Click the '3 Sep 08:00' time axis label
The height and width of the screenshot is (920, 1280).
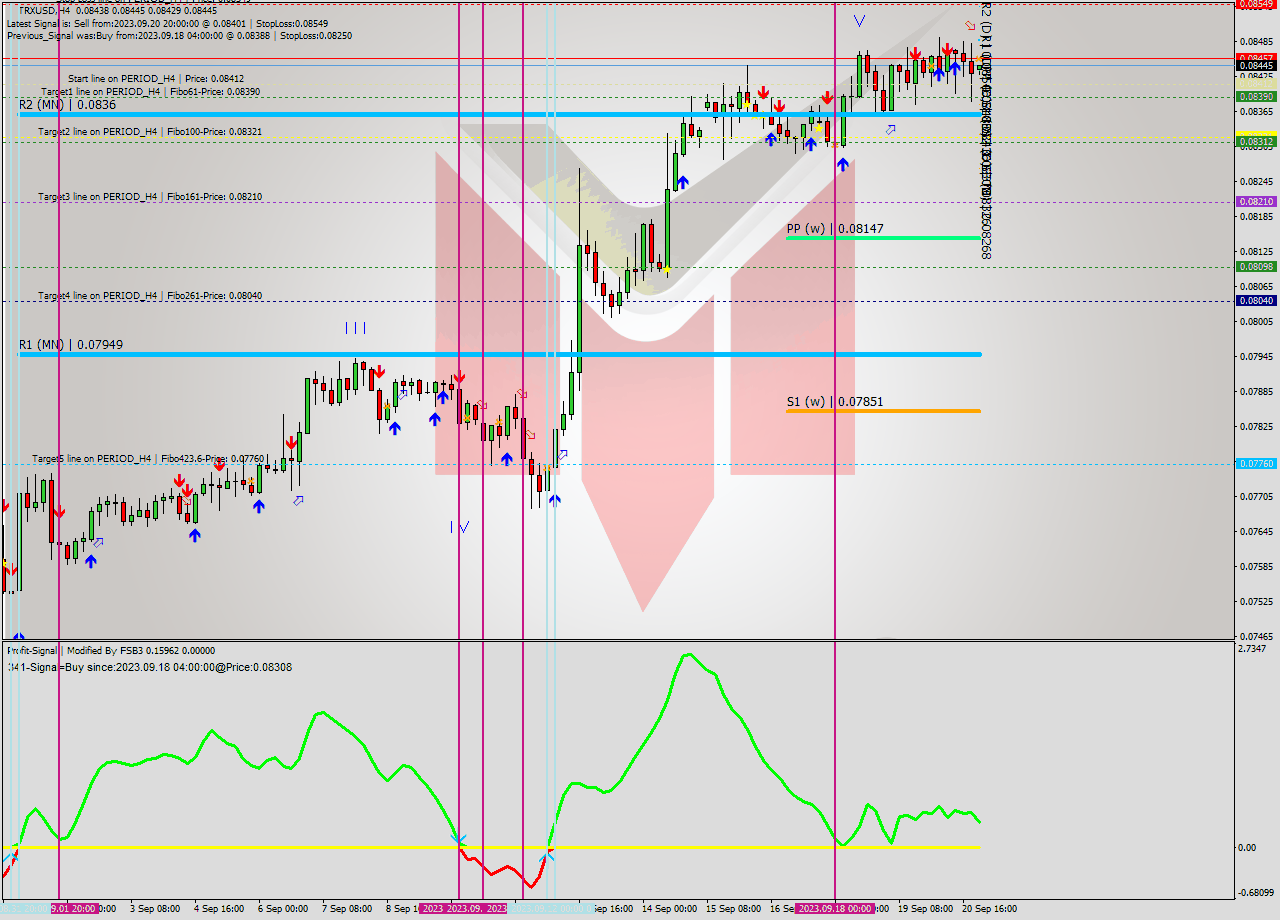point(155,909)
